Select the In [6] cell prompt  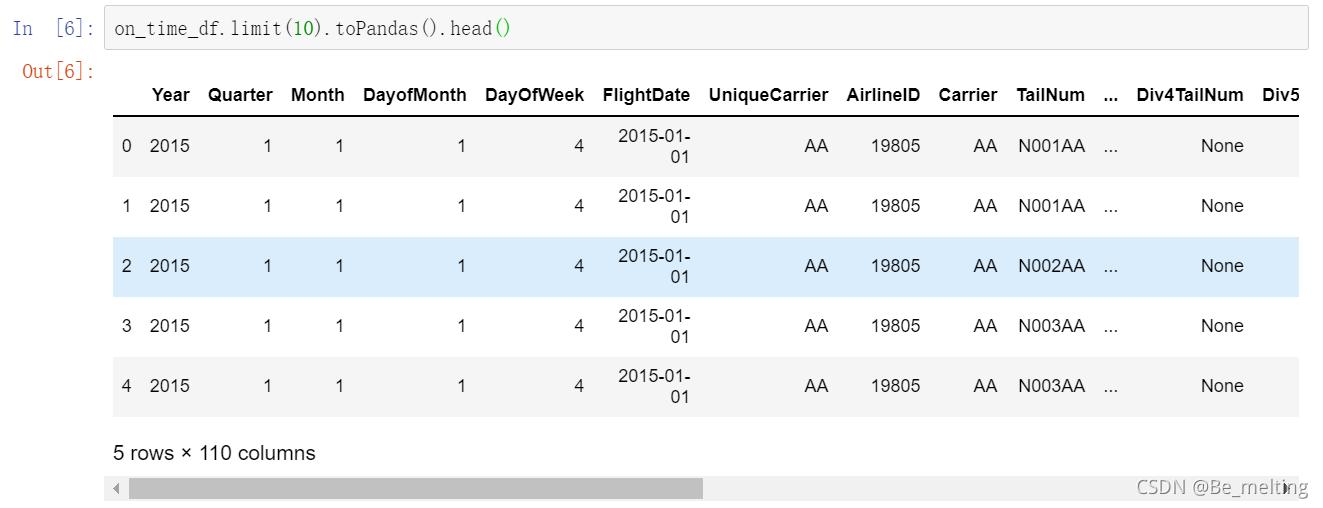(x=53, y=29)
